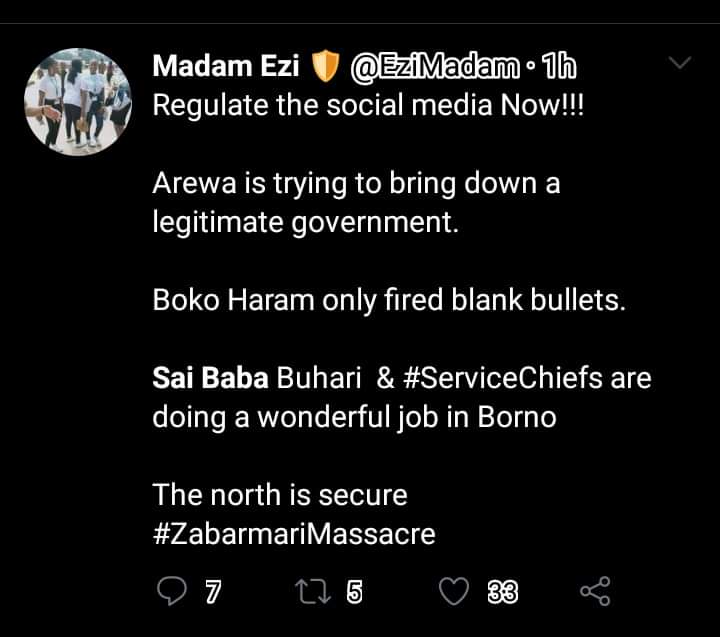Click the bold Sai Baba text
Viewport: 720px width, 637px height.
(x=209, y=379)
